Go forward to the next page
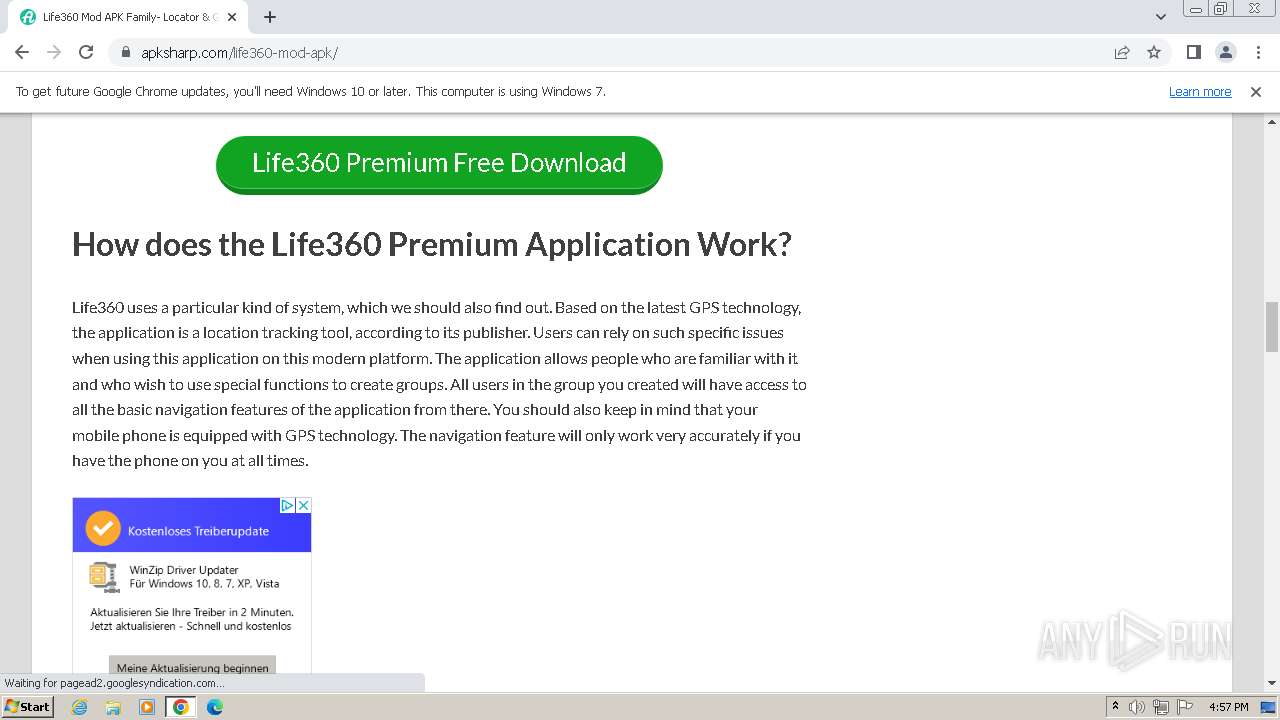Image resolution: width=1280 pixels, height=720 pixels. point(54,52)
